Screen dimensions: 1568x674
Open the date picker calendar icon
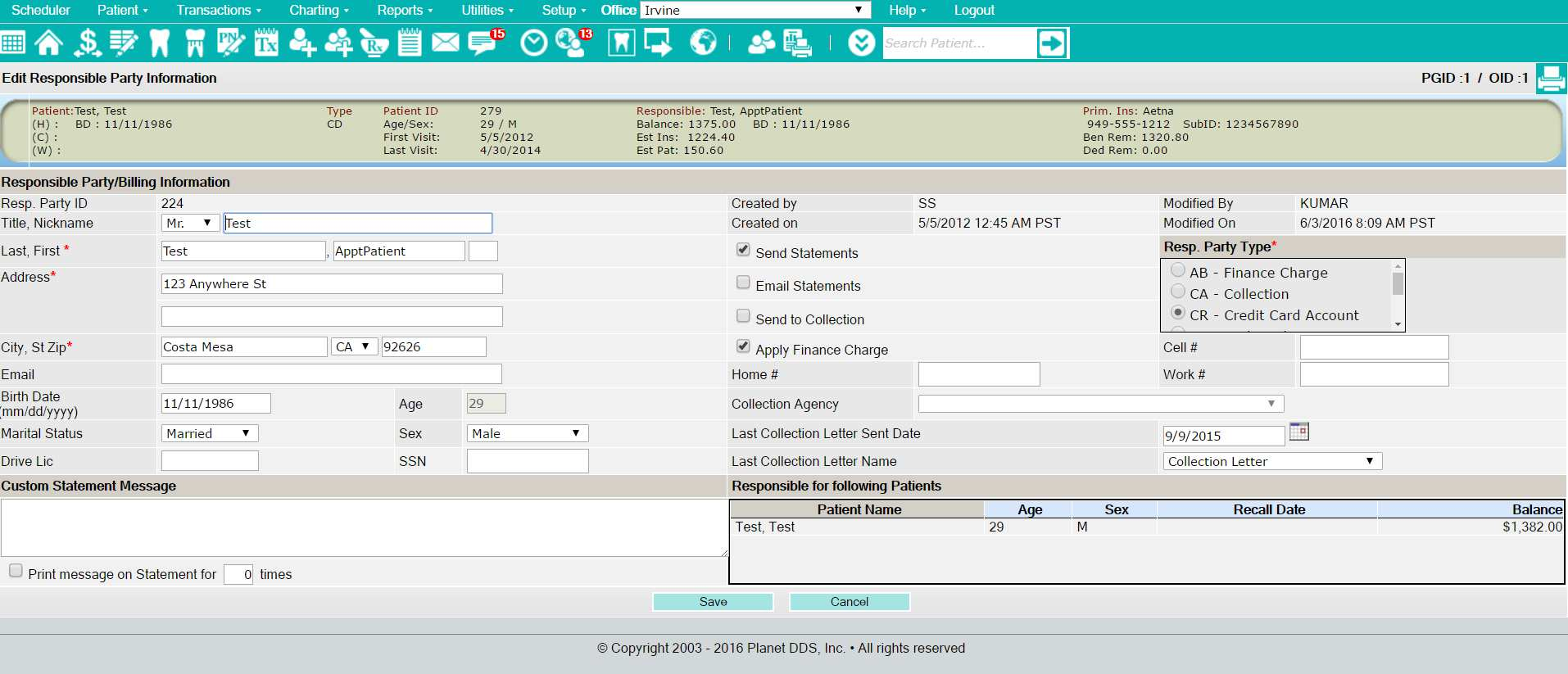click(1298, 432)
